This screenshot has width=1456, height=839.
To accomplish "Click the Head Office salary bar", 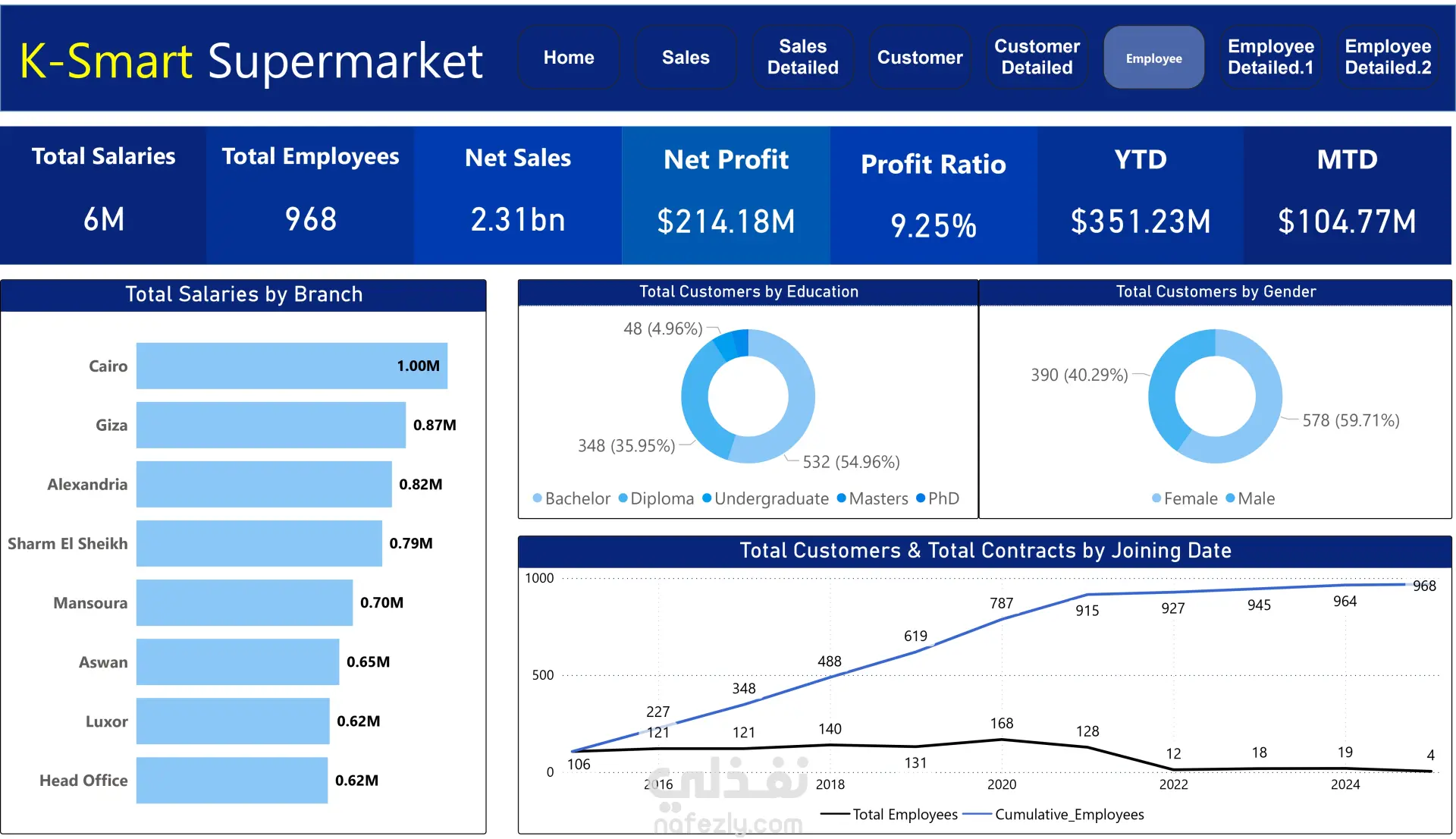I will 231,780.
